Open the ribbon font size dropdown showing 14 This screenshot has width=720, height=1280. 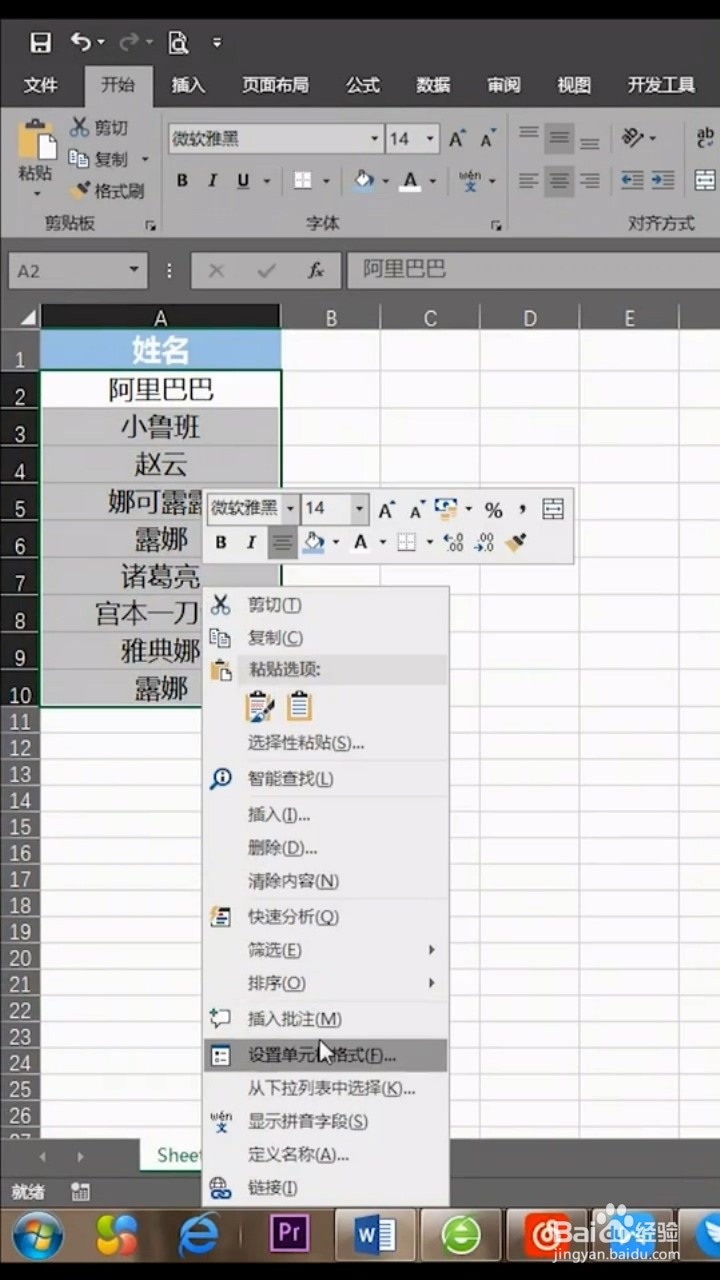coord(432,139)
